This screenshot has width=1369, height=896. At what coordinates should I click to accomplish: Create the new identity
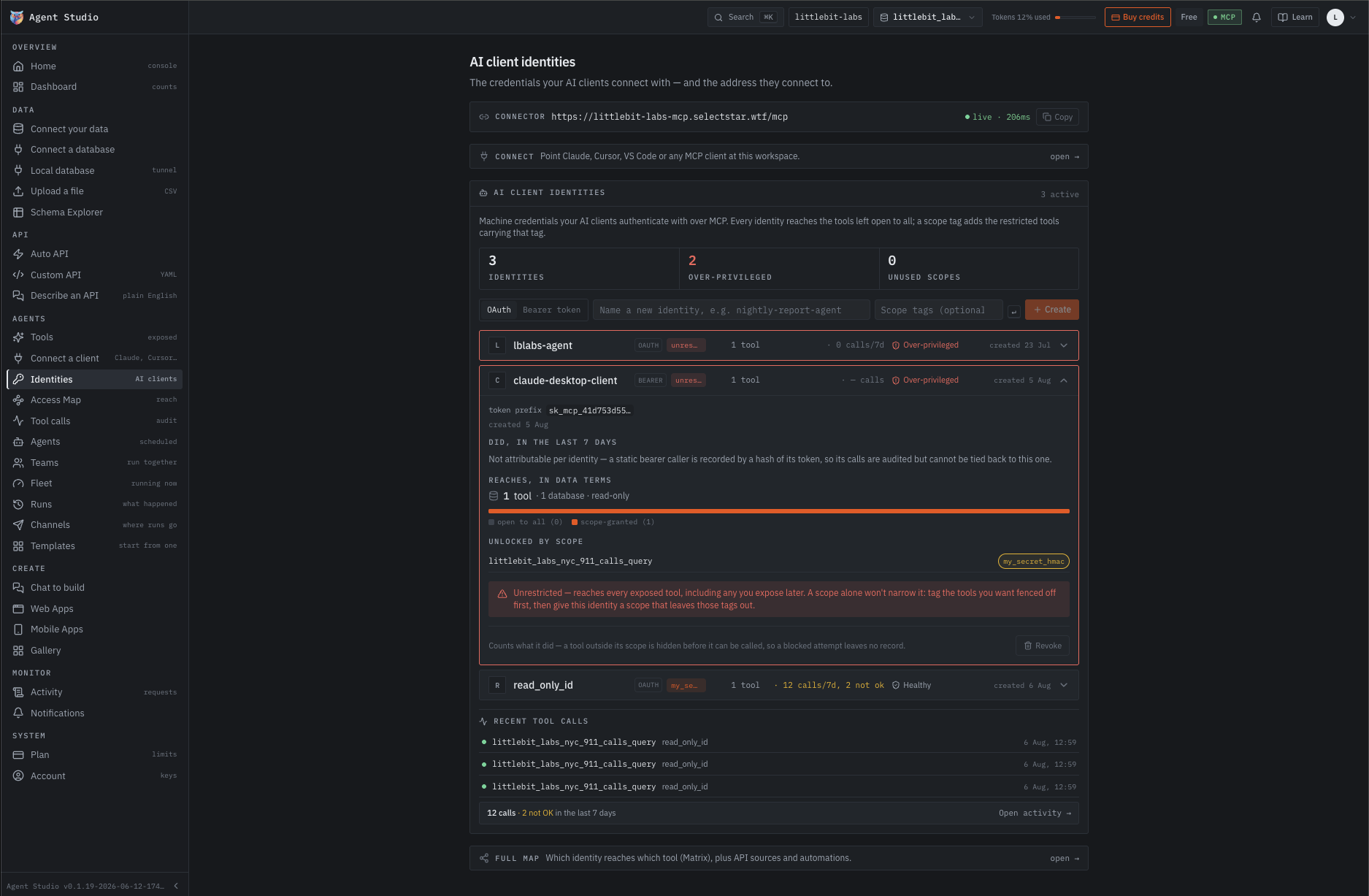click(x=1051, y=310)
